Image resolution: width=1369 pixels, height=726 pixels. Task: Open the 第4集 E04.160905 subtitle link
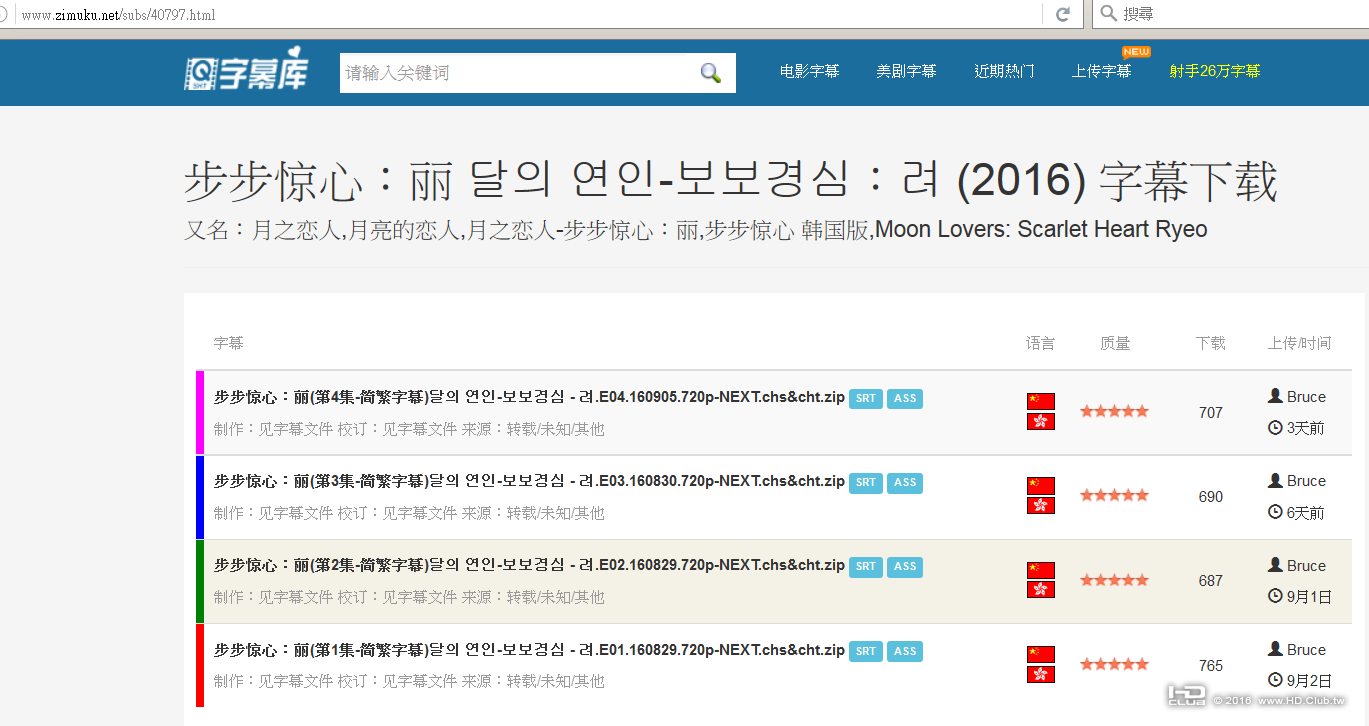[x=529, y=397]
